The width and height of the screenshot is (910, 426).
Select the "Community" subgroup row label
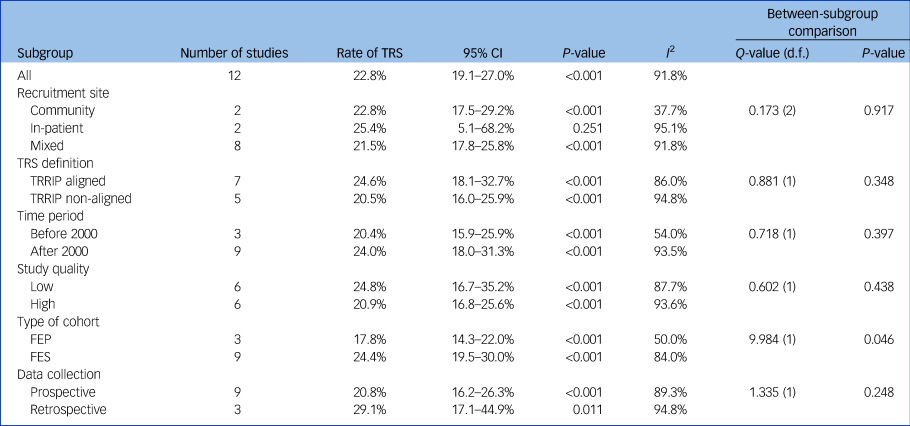point(63,110)
